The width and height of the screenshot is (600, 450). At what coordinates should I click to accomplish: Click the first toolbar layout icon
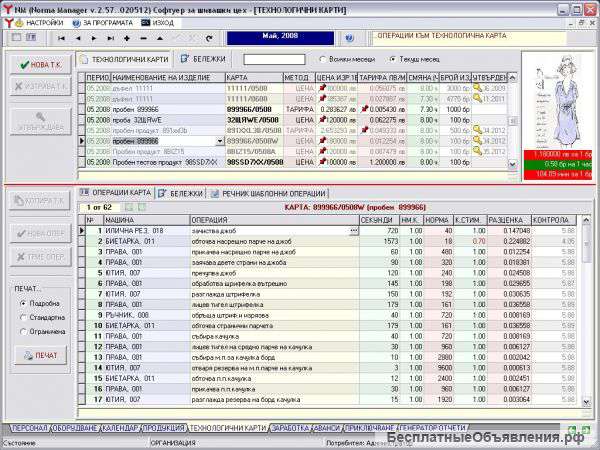pos(16,38)
